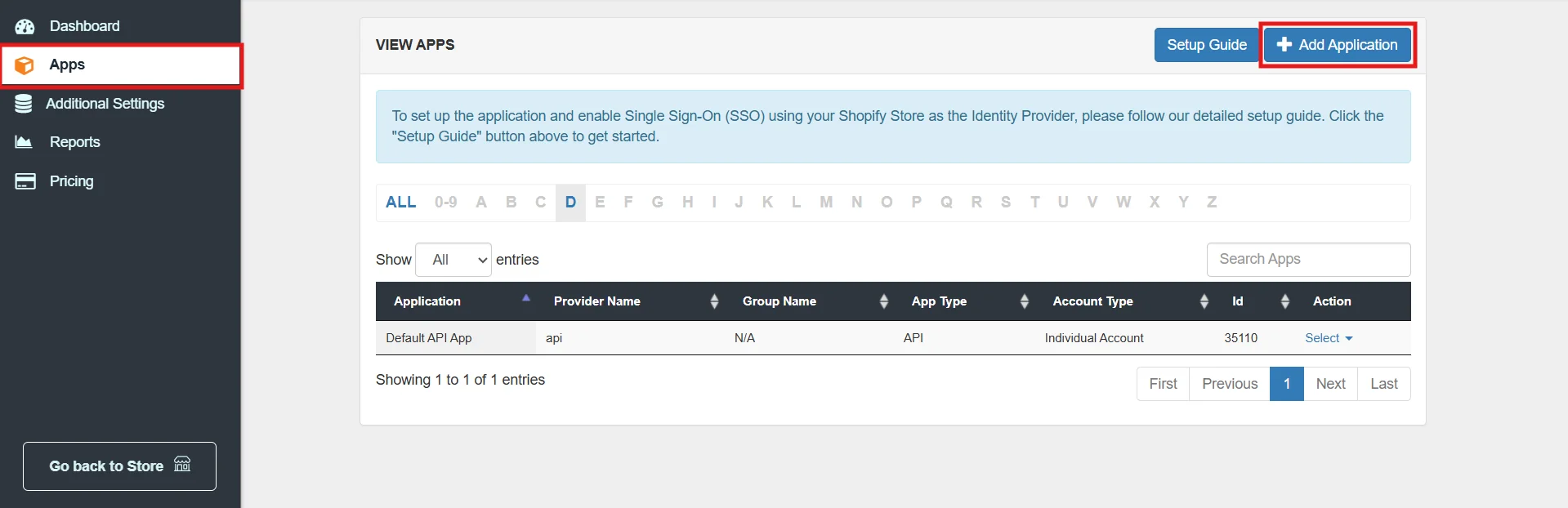Screen dimensions: 1568x508
Task: Click the Pricing credit card icon
Action: 25,181
